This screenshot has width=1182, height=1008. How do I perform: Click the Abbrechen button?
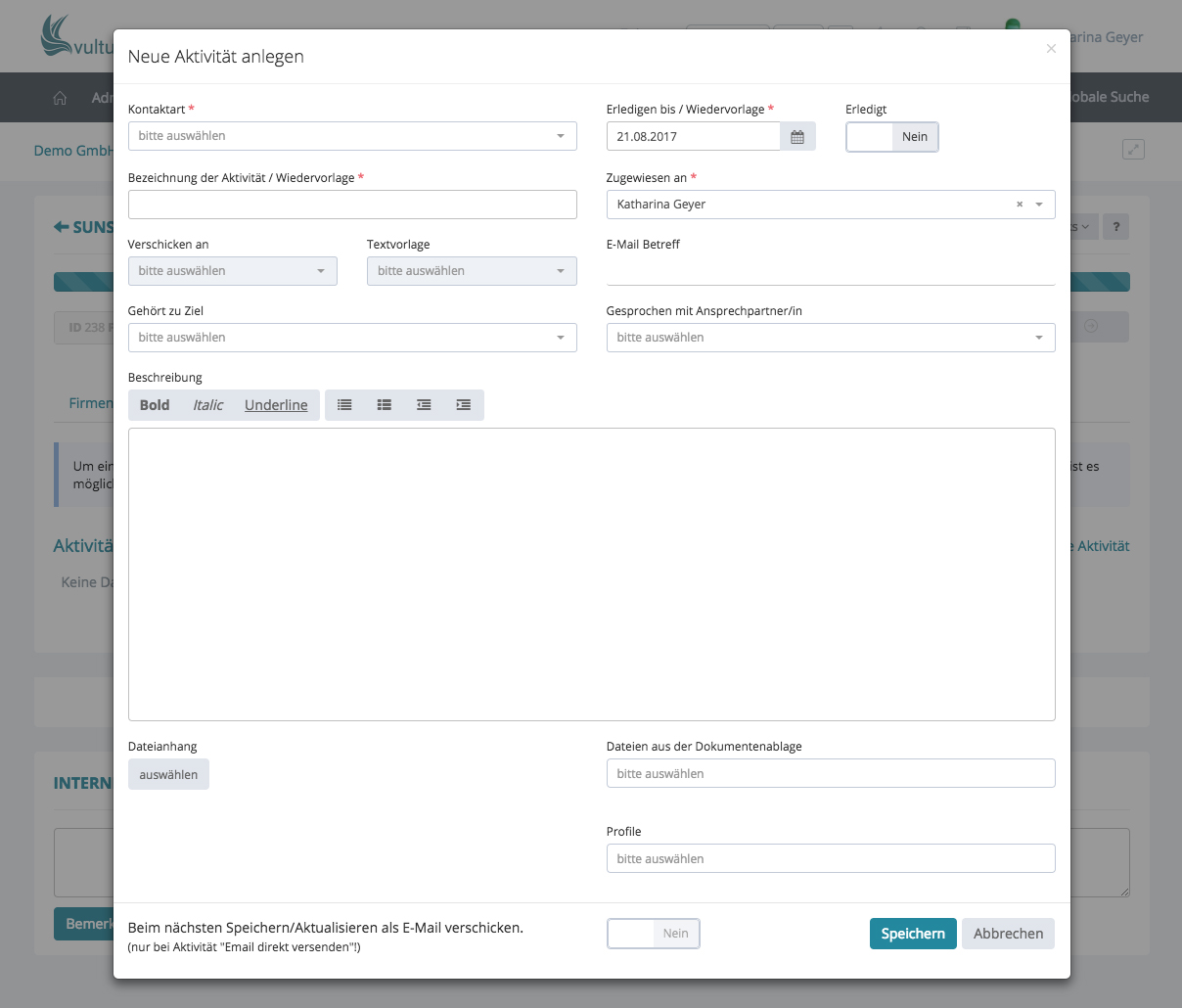click(x=1008, y=934)
